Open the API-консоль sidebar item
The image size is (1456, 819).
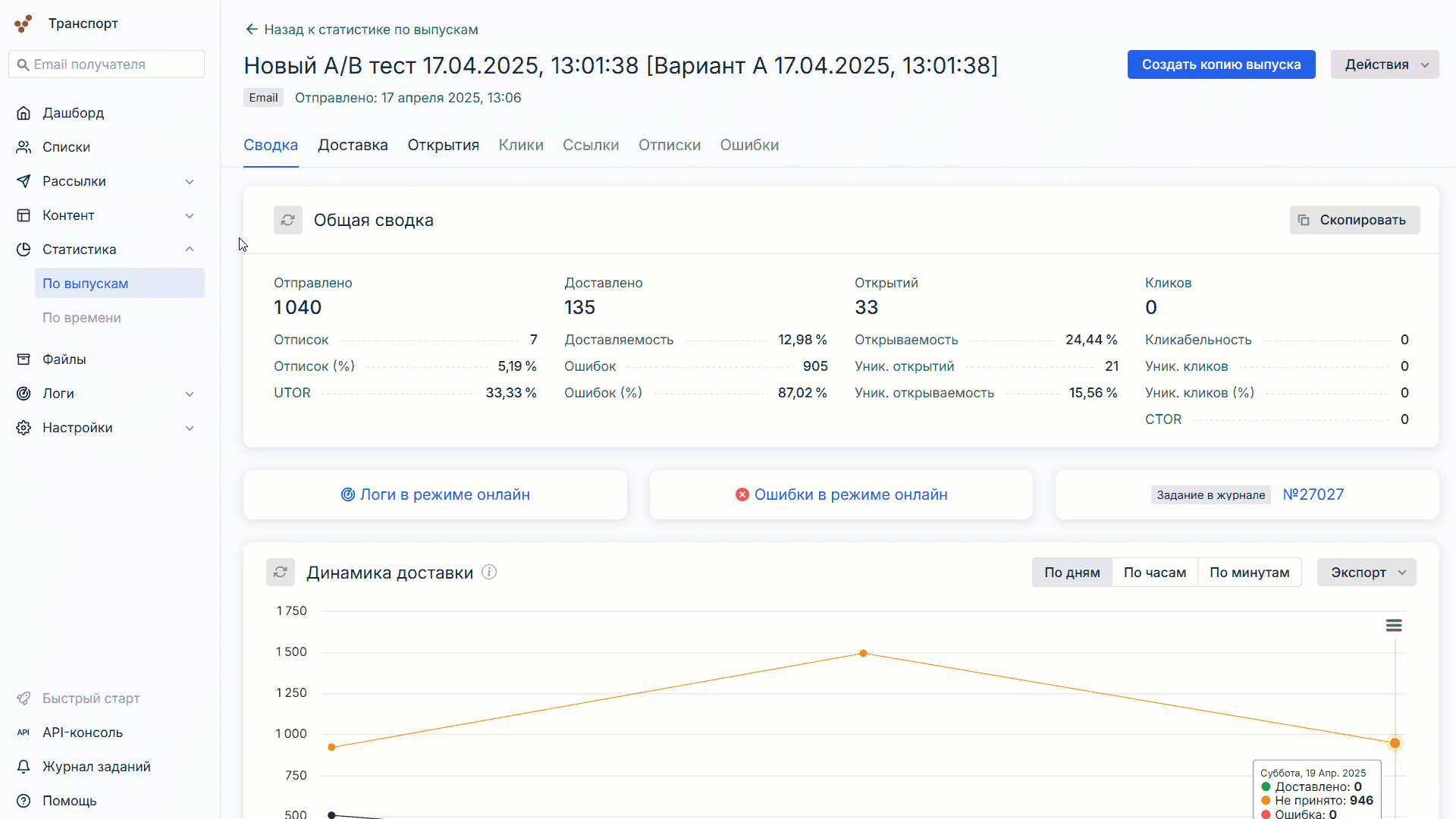pos(82,733)
